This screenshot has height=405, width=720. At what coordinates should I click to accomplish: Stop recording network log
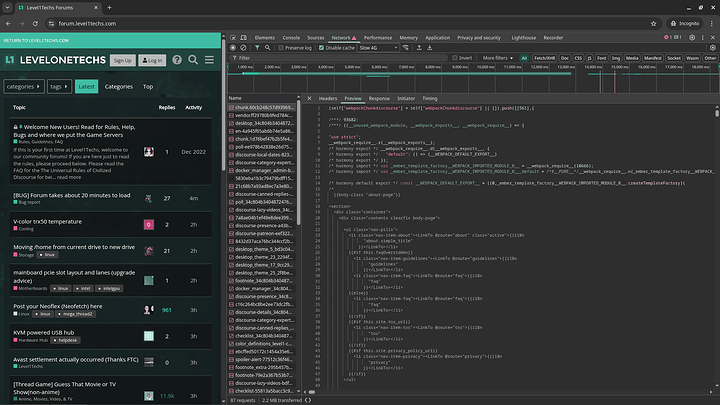[x=233, y=47]
